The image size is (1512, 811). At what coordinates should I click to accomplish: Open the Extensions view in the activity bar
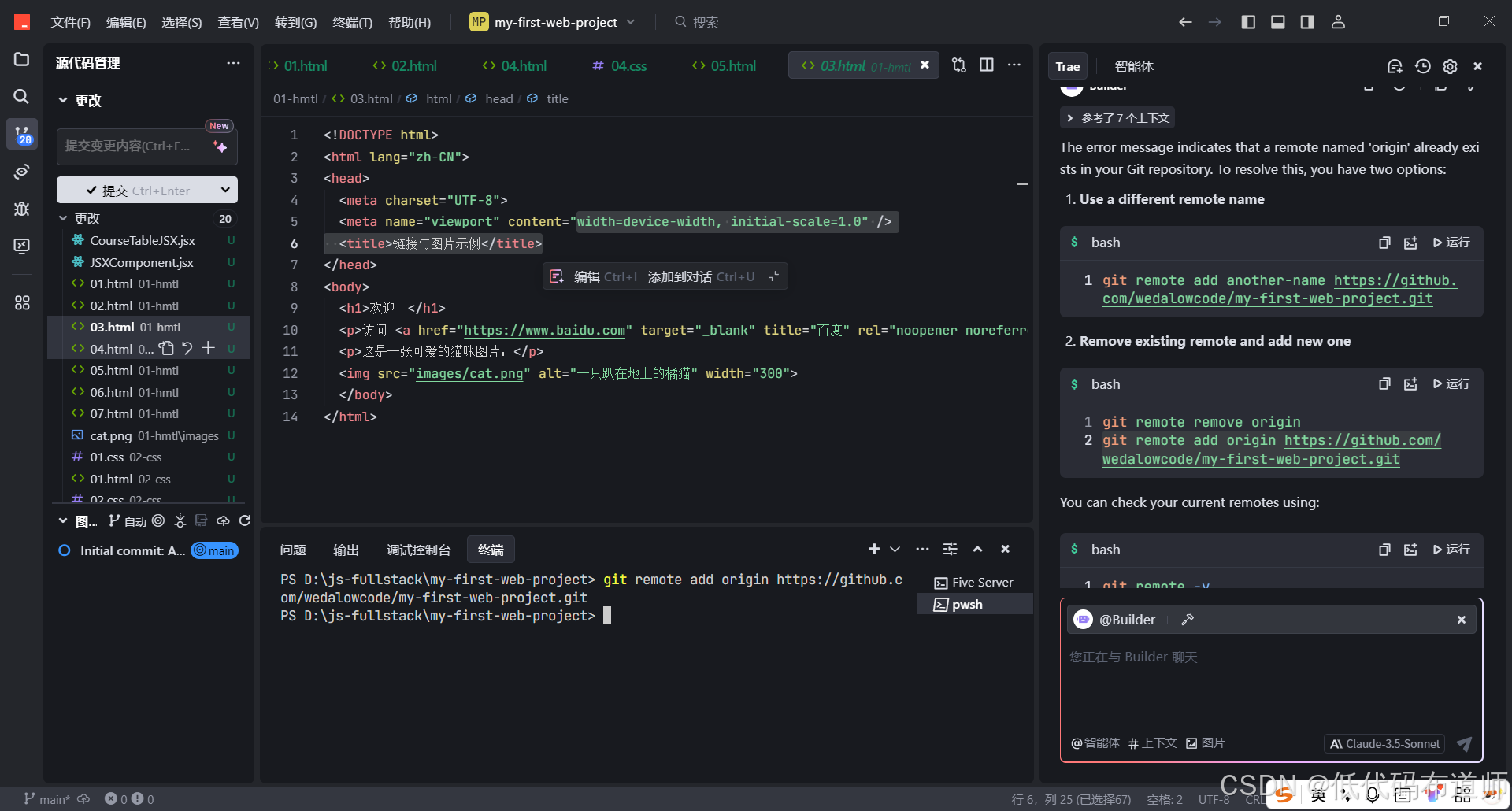click(x=21, y=302)
